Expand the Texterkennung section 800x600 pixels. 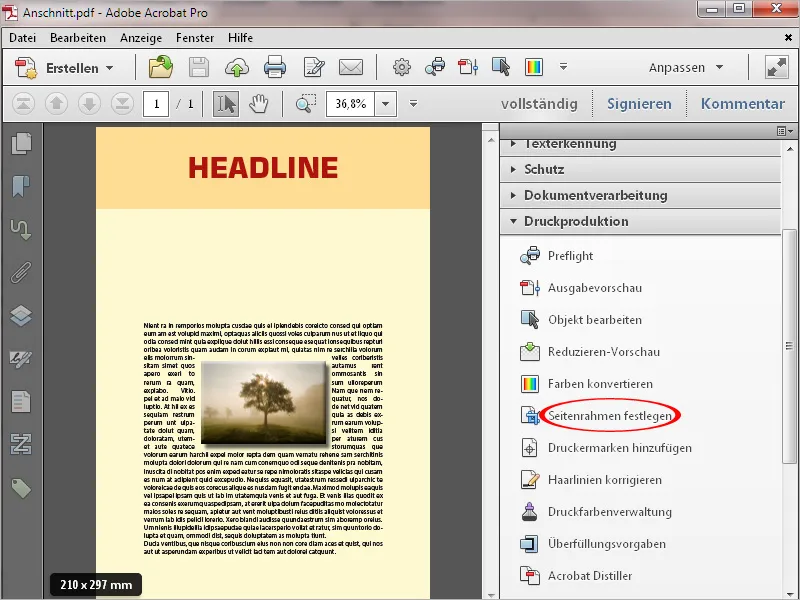coord(640,145)
